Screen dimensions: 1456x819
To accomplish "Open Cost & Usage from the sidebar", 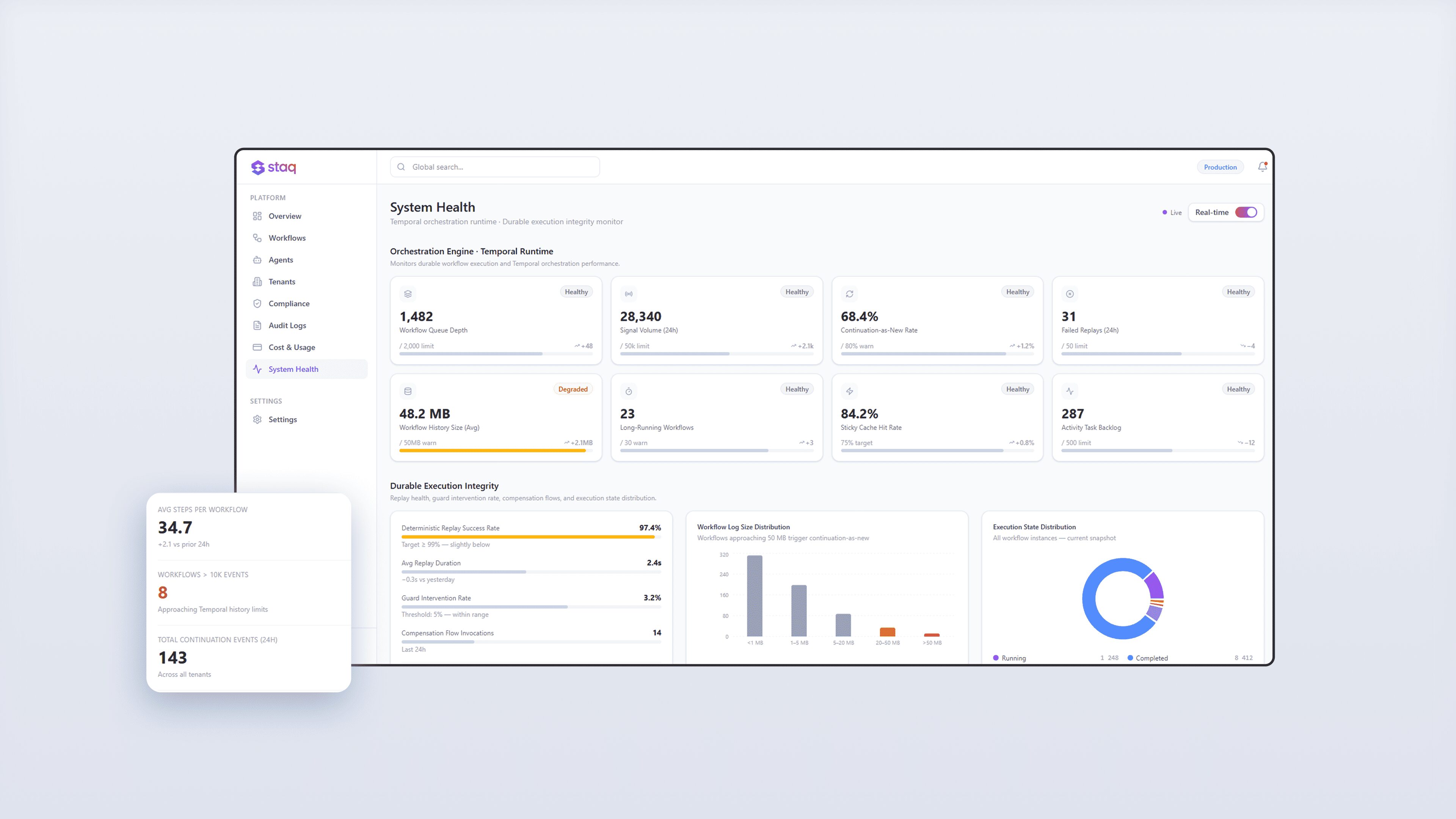I will pos(291,347).
